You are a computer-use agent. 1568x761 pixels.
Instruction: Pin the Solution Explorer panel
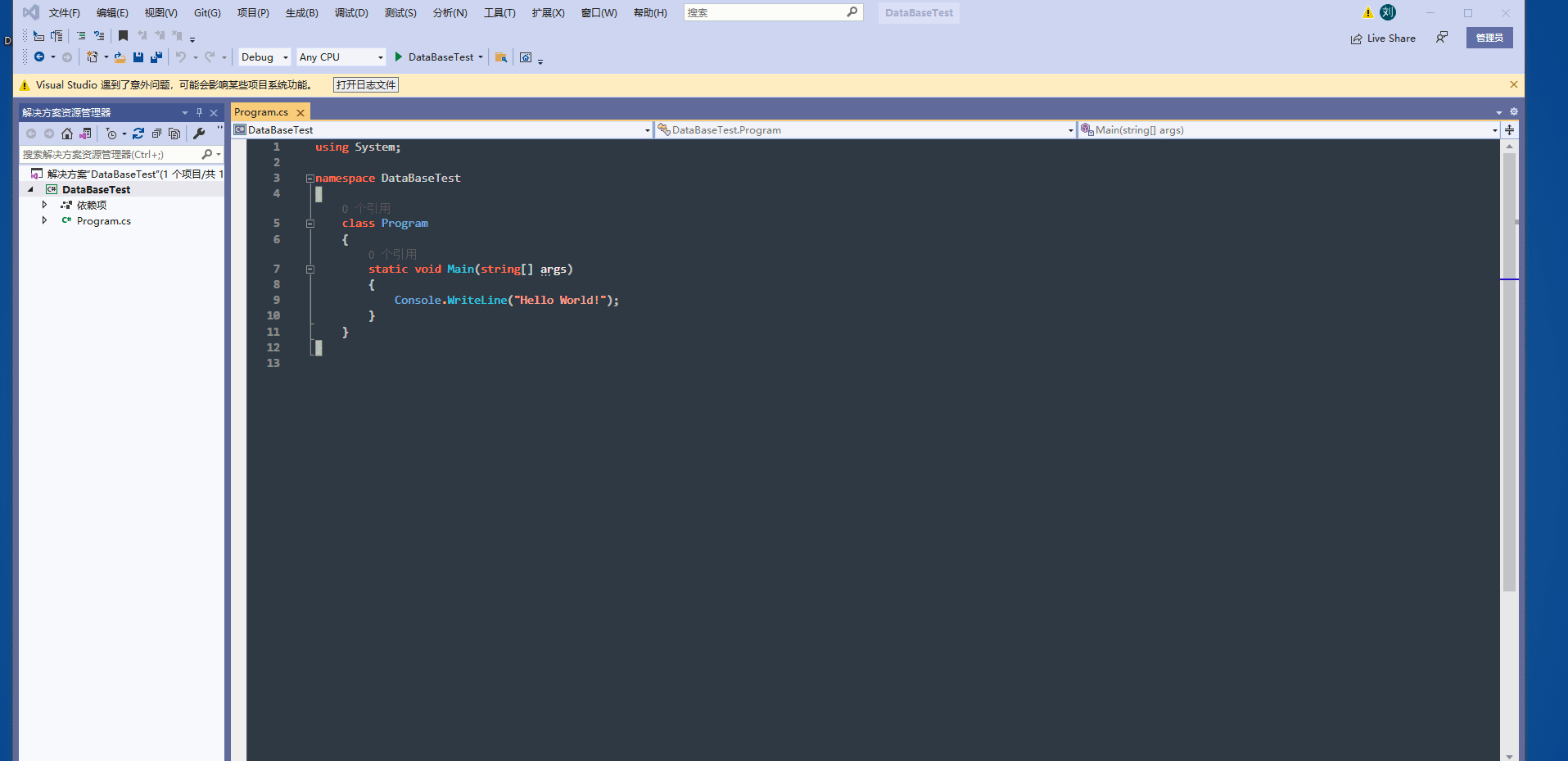pyautogui.click(x=198, y=112)
